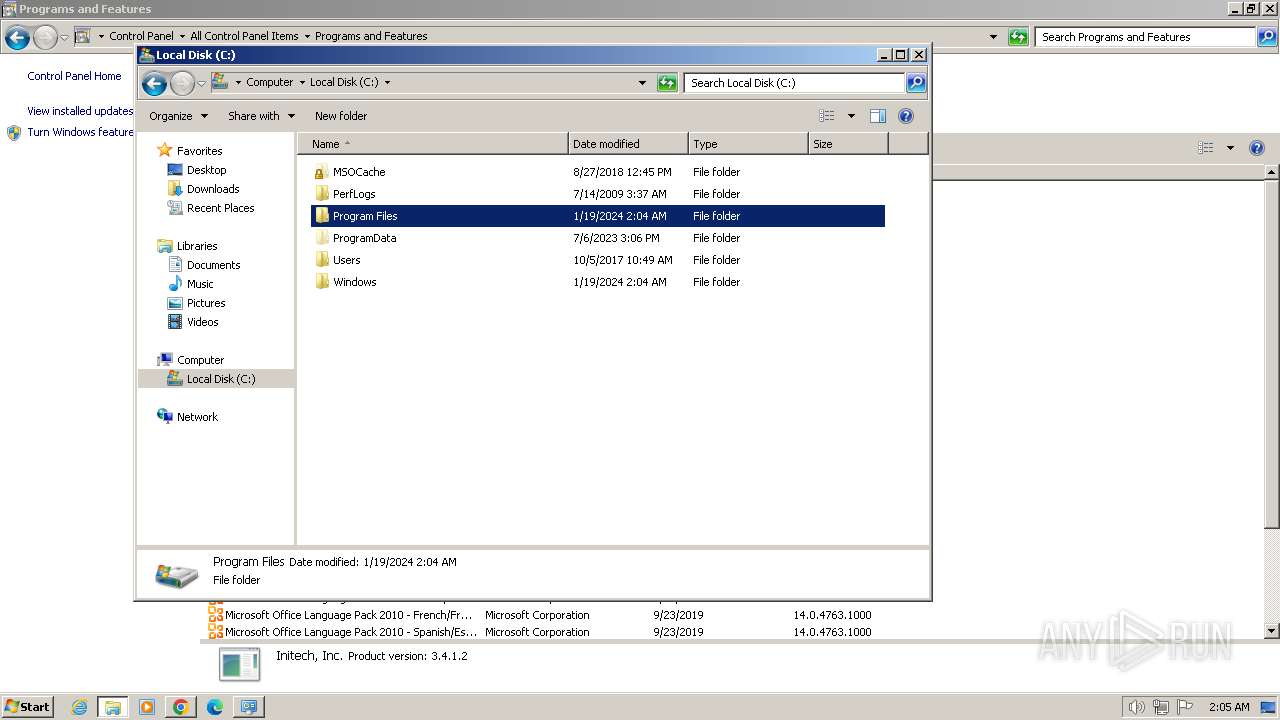This screenshot has height=720, width=1280.
Task: Click the Search Local Disk (C:) field
Action: click(795, 83)
